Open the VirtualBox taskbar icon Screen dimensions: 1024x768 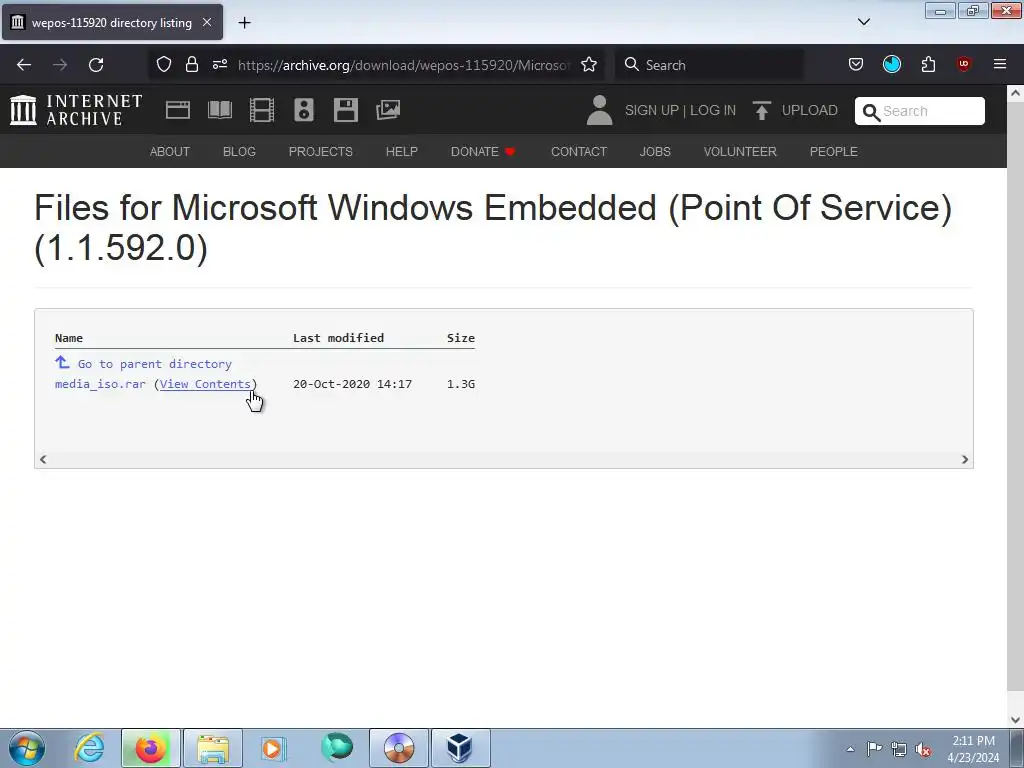point(460,748)
